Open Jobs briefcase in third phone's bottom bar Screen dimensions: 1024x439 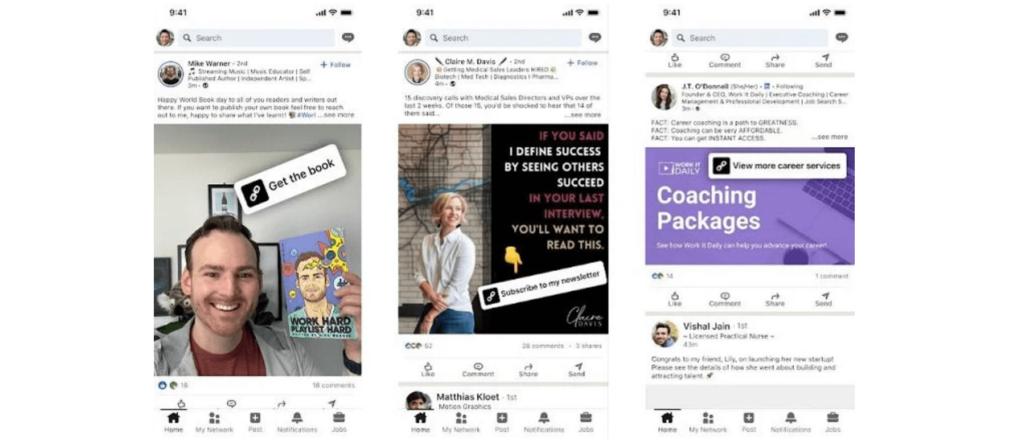coord(833,422)
